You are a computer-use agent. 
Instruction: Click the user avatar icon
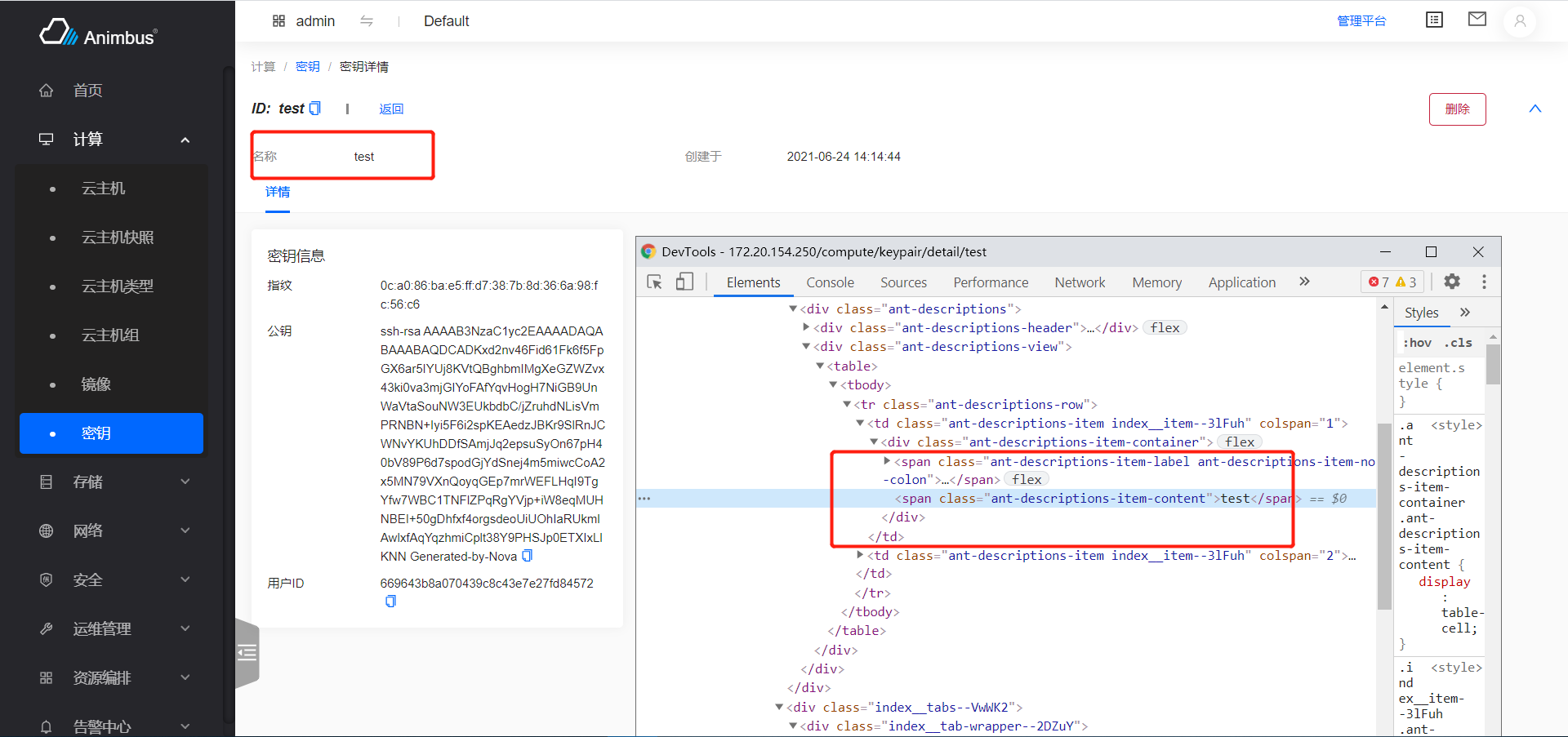coord(1519,21)
